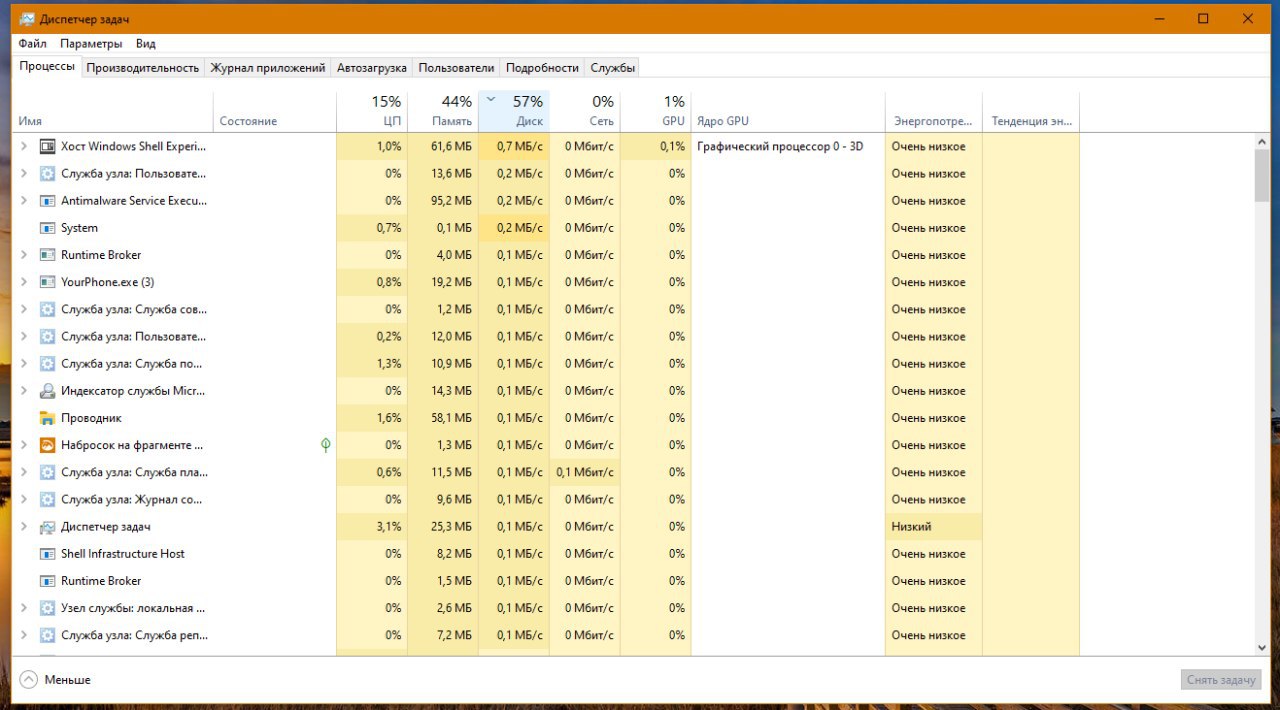The image size is (1280, 710).
Task: Click gear icon of Служба узла: Служба сов
Action: click(47, 309)
